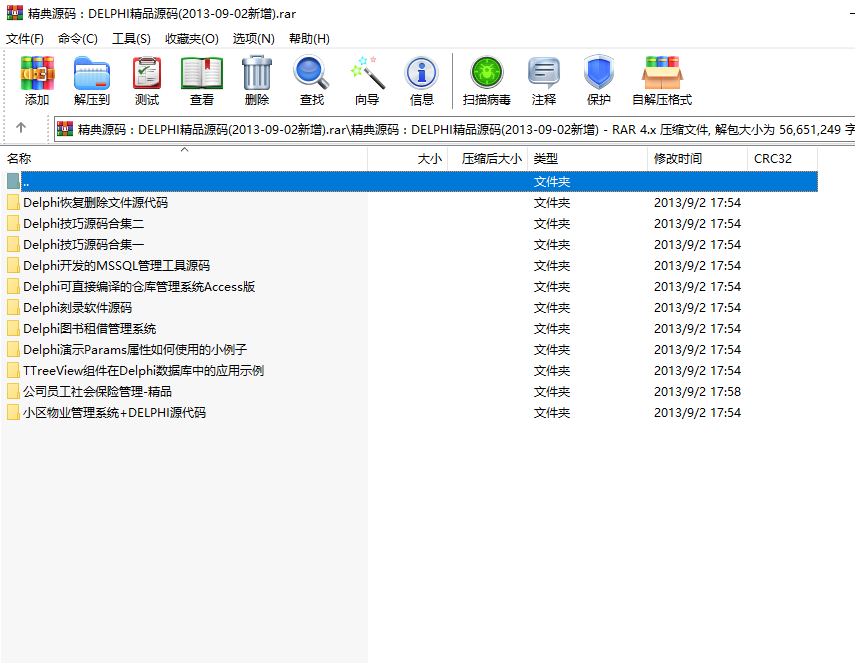855x663 pixels.
Task: Click the Extract To (解压到) icon
Action: tap(92, 80)
